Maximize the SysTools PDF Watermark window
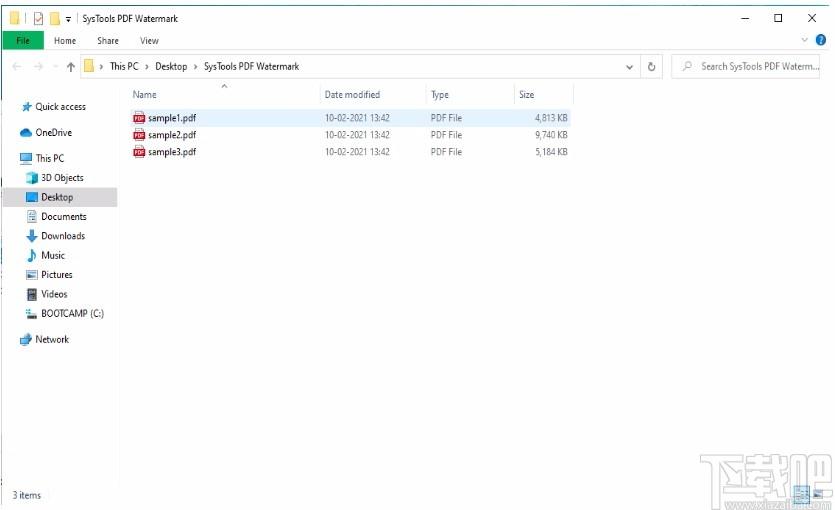This screenshot has height=510, width=835. (778, 18)
